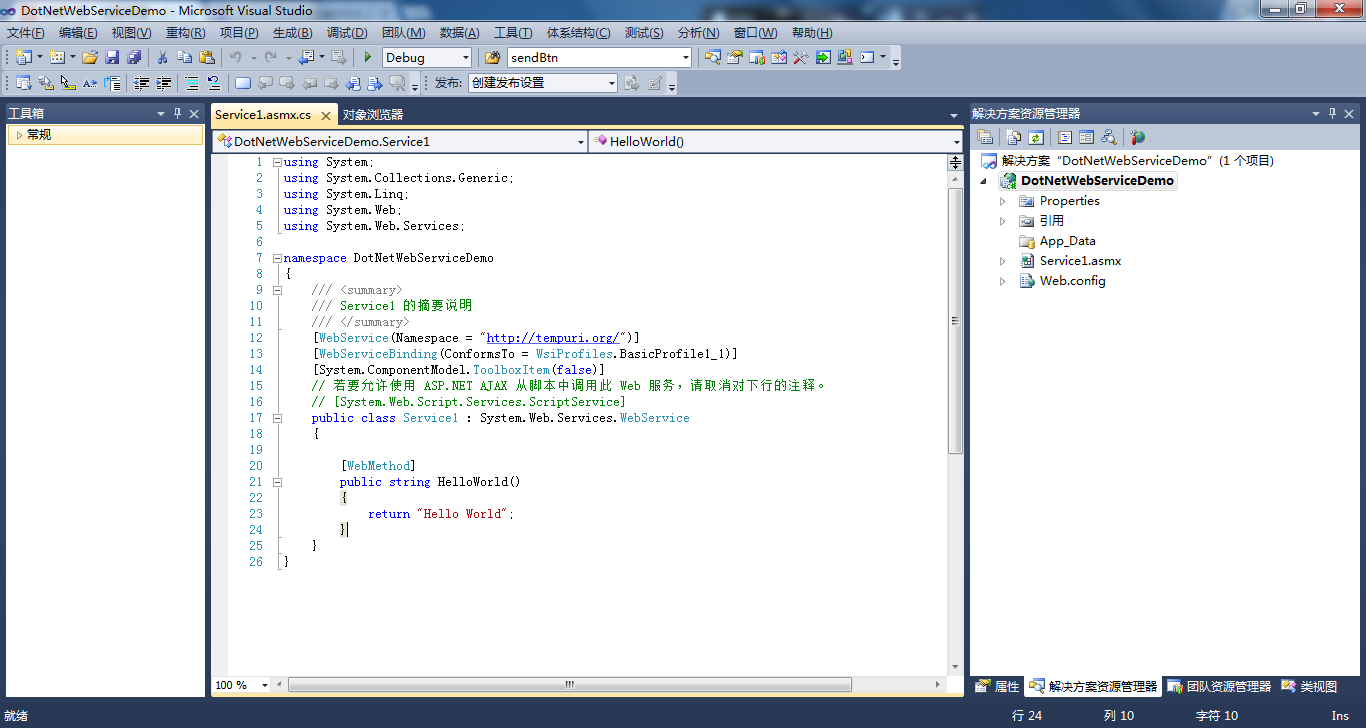Collapse the Service1 class outline block
The width and height of the screenshot is (1366, 728).
(x=277, y=418)
